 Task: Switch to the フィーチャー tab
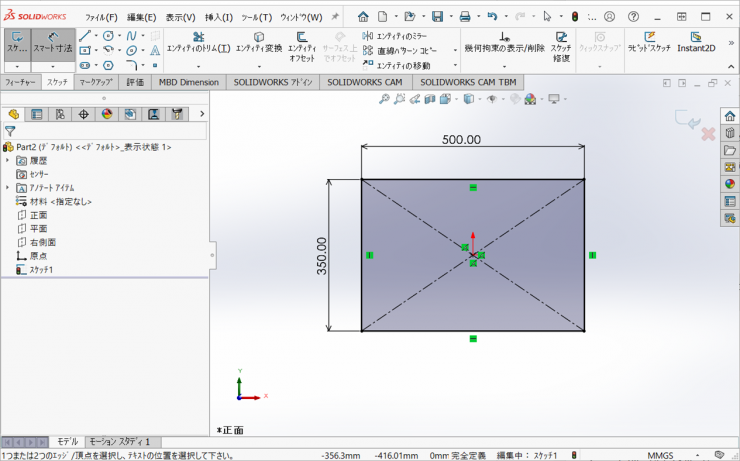point(21,82)
